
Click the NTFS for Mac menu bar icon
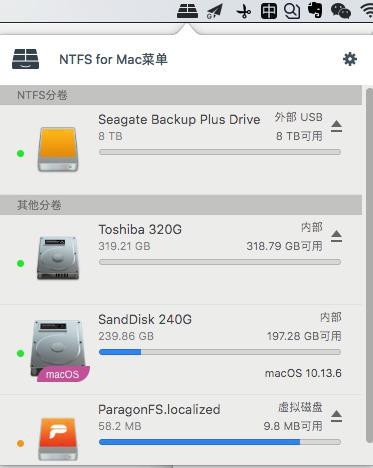coord(188,10)
